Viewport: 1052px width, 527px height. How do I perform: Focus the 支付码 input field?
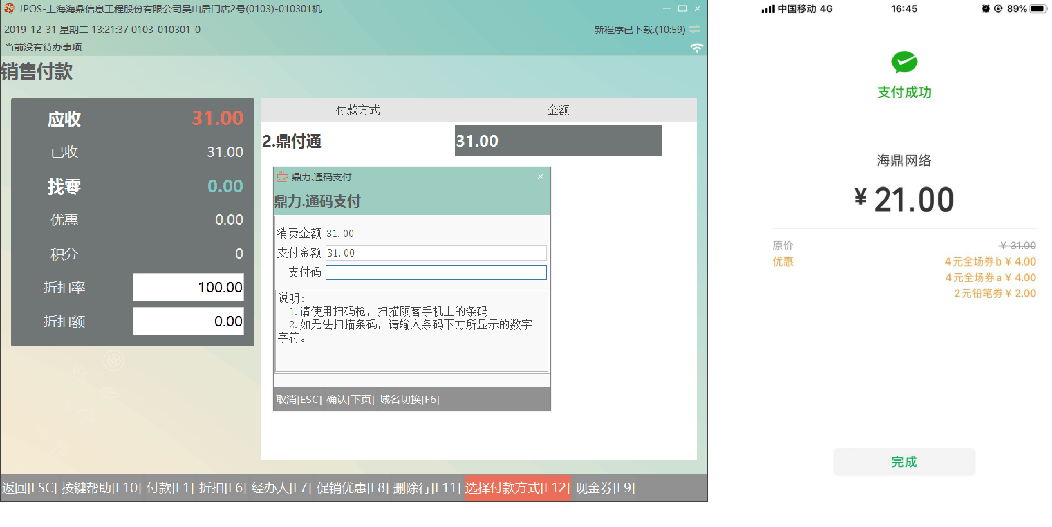(436, 272)
